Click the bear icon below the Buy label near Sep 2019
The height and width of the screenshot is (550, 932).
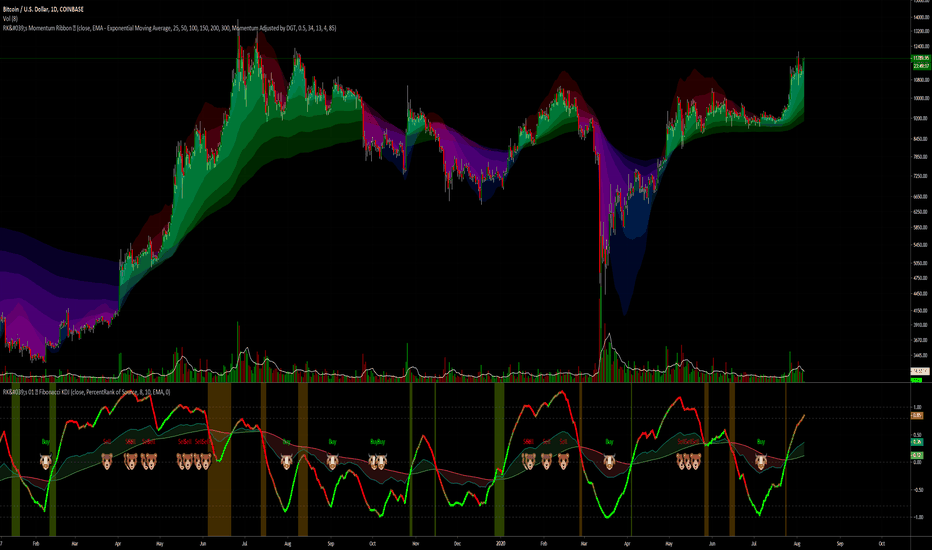click(x=332, y=461)
